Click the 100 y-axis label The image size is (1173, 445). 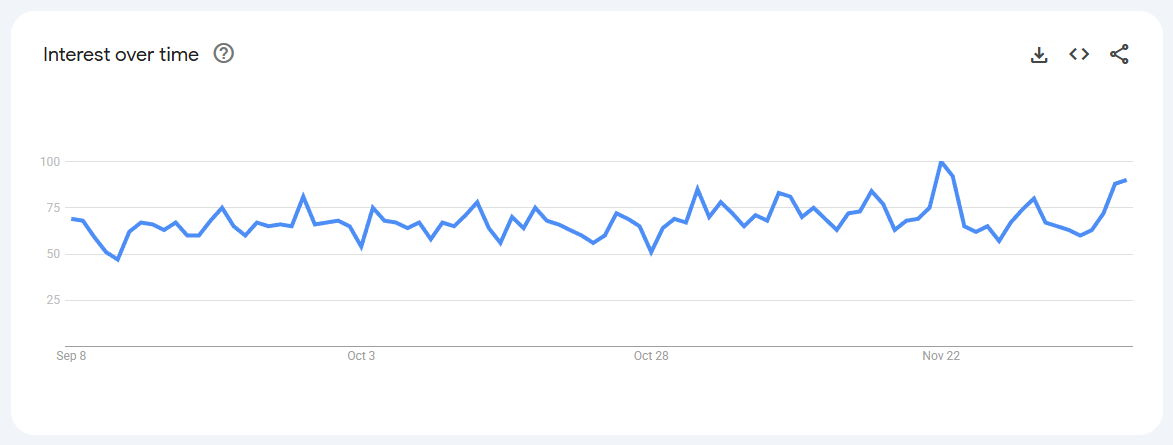tap(51, 162)
